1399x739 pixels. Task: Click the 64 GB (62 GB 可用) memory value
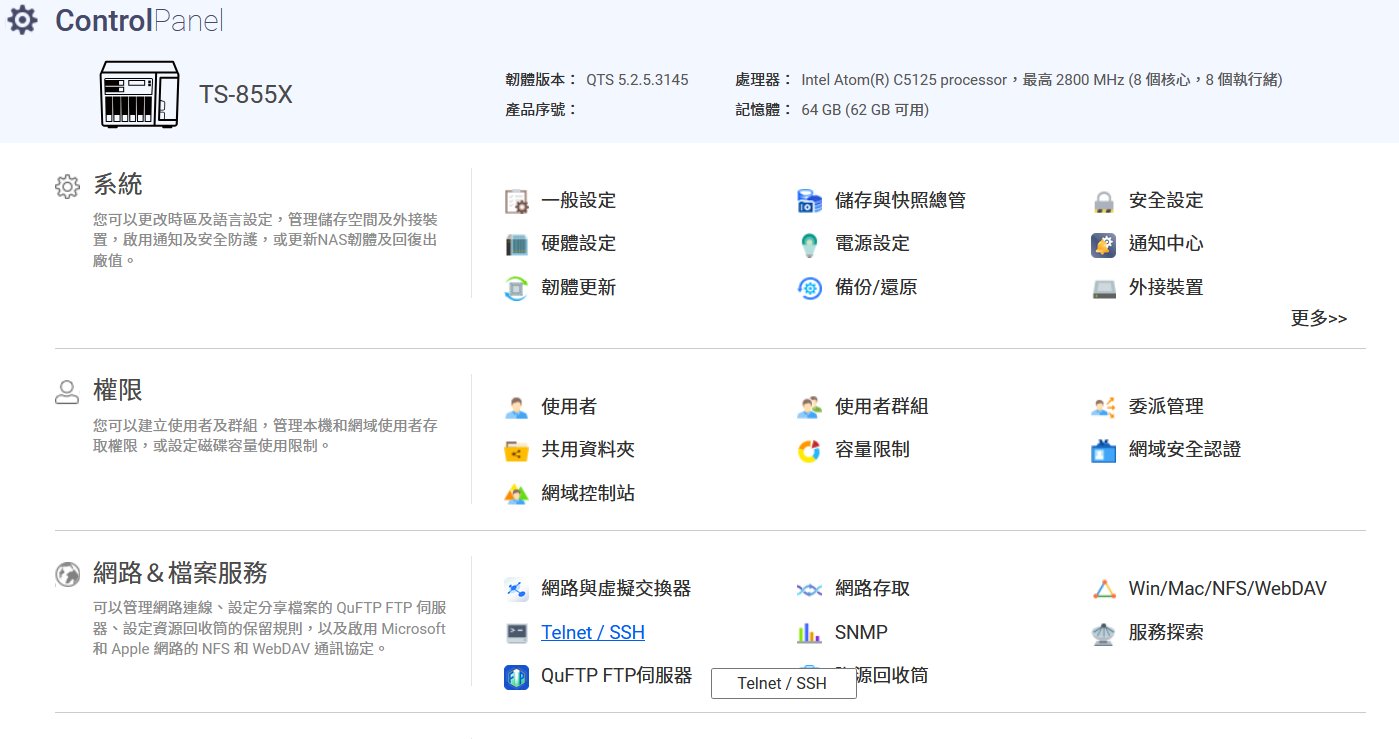point(865,110)
